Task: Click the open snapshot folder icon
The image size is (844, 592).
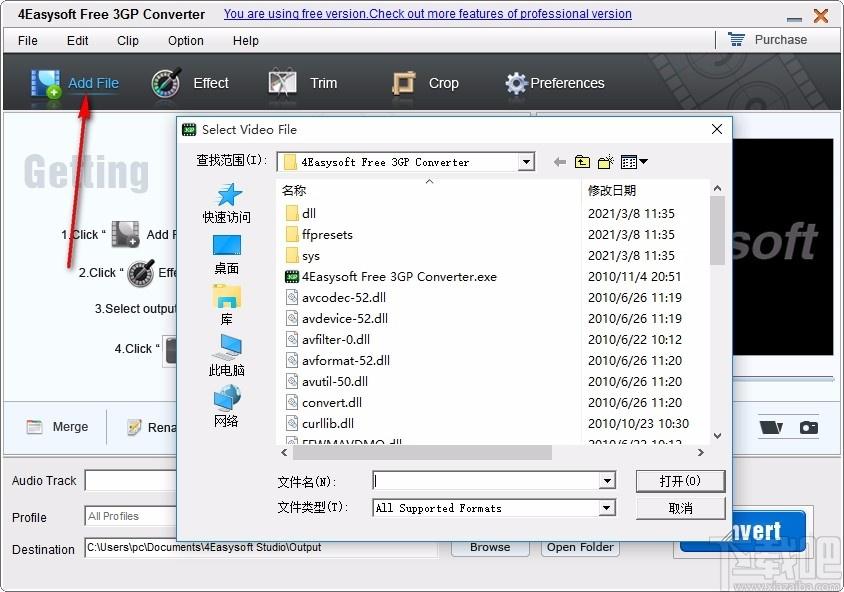Action: 771,427
